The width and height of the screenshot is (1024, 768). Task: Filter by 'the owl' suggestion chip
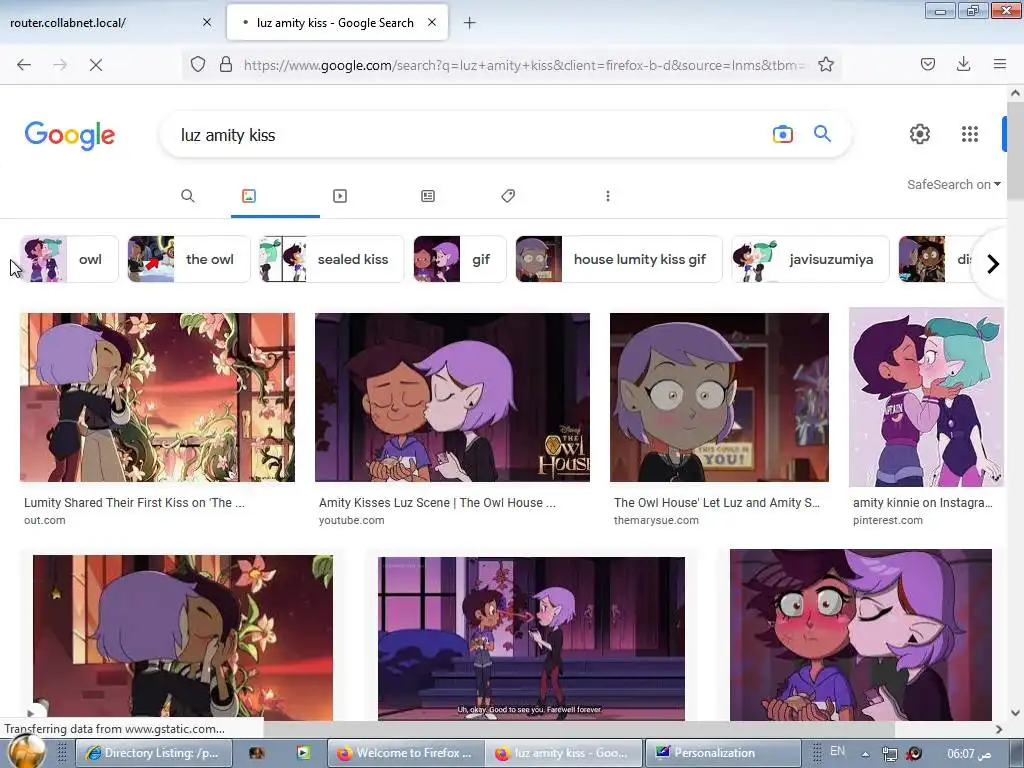pyautogui.click(x=189, y=259)
